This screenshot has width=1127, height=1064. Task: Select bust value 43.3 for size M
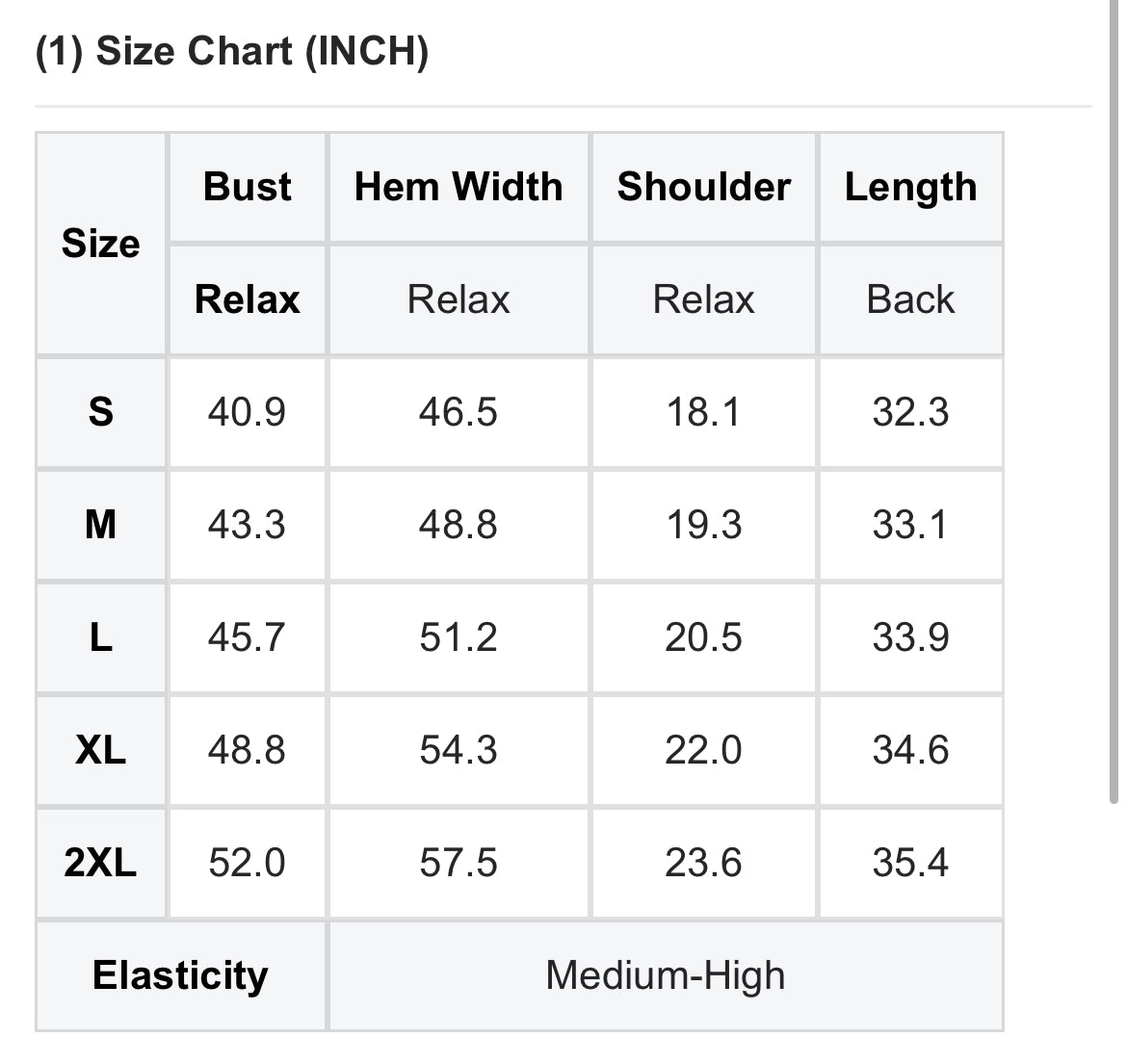[x=247, y=525]
